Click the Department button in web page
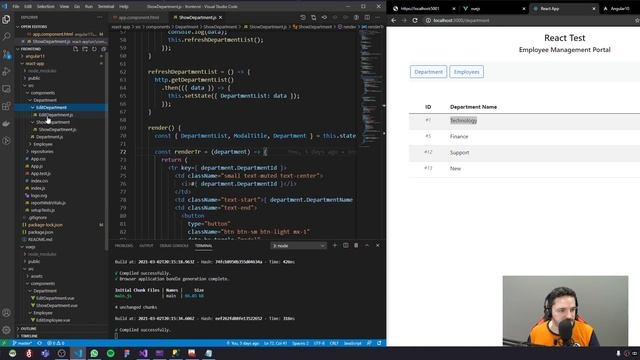Image resolution: width=640 pixels, height=360 pixels. tap(428, 72)
